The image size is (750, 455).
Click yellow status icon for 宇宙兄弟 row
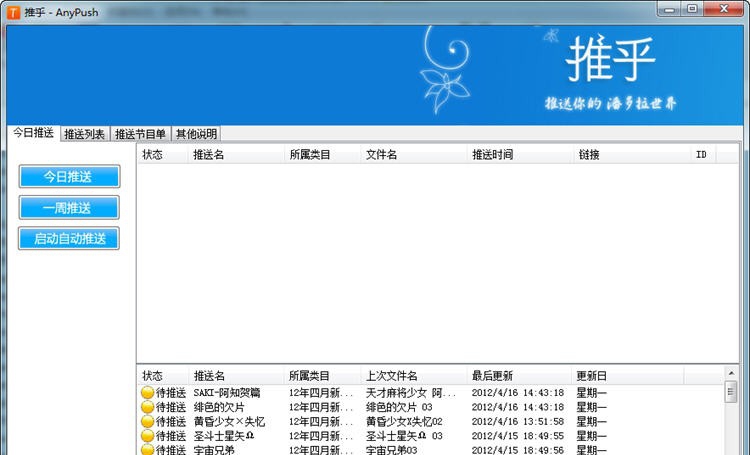[x=147, y=450]
